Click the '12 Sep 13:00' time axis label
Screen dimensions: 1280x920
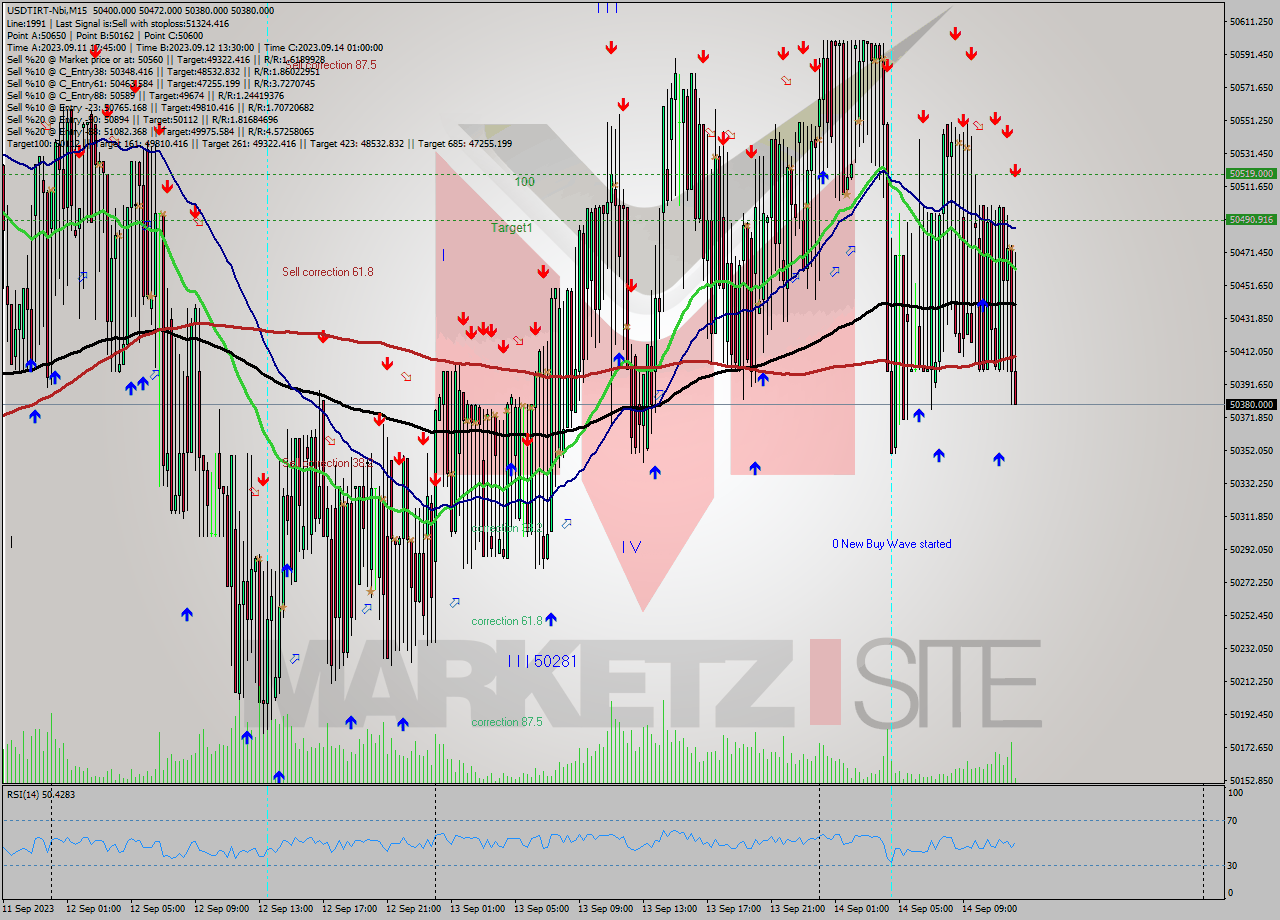(285, 909)
